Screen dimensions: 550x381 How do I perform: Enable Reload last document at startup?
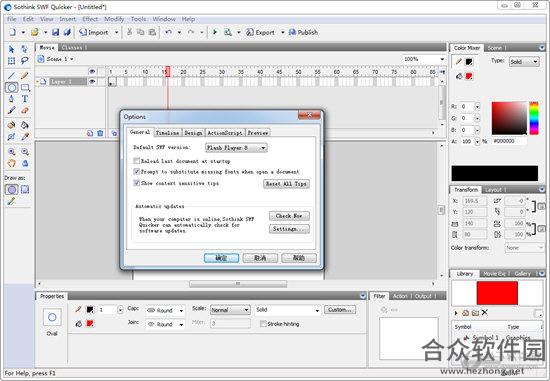136,161
